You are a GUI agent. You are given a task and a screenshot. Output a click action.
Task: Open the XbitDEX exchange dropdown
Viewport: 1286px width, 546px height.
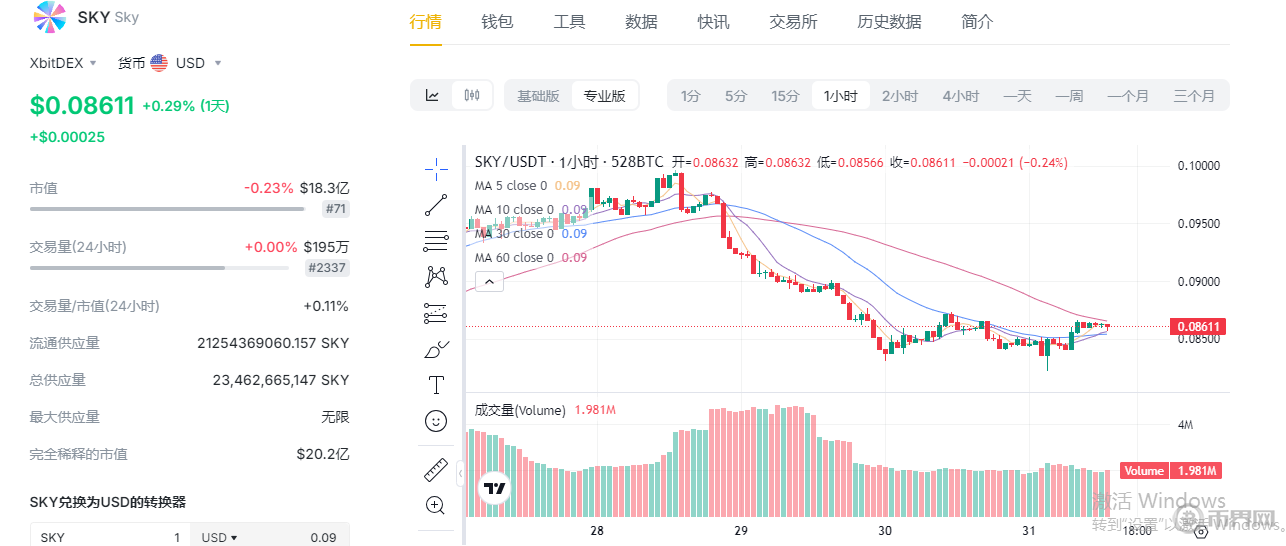point(63,63)
